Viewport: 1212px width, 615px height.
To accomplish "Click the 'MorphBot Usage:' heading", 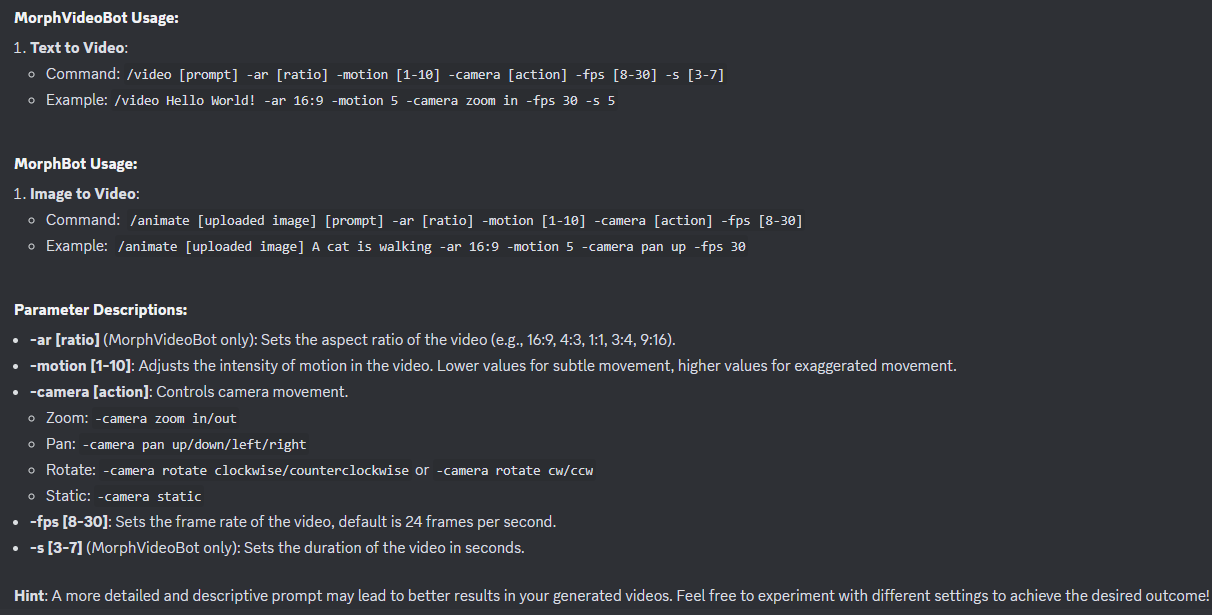I will (x=76, y=164).
